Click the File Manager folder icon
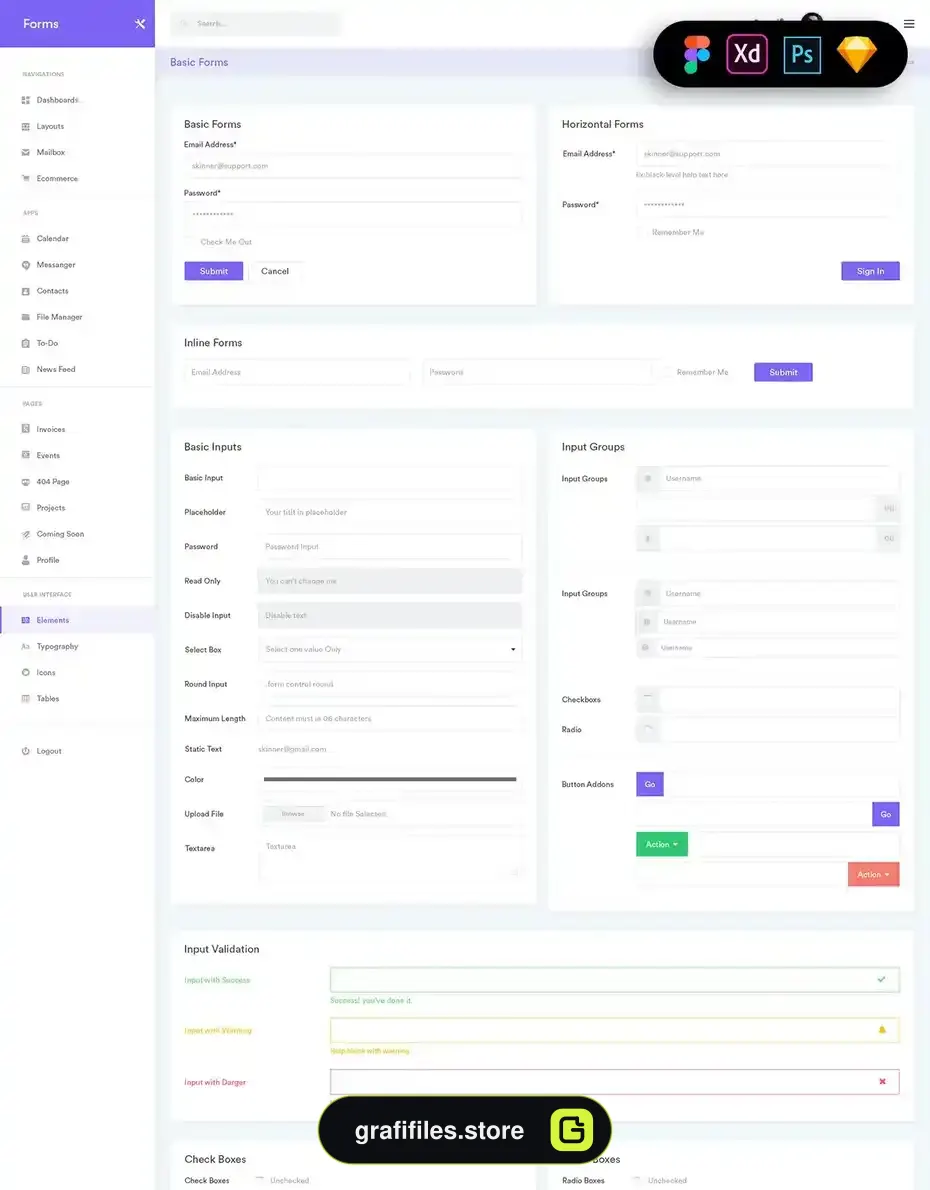Screen dimensions: 930x1190 click(x=26, y=317)
